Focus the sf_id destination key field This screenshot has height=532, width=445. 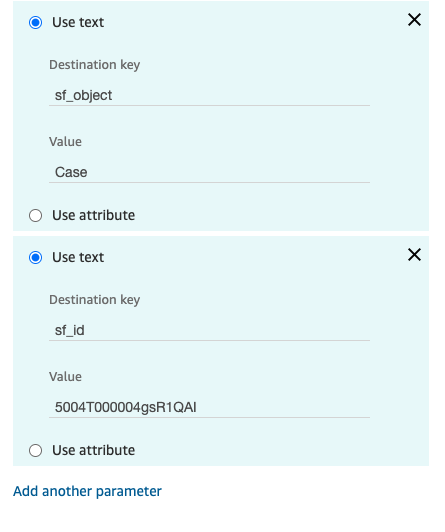pos(209,330)
